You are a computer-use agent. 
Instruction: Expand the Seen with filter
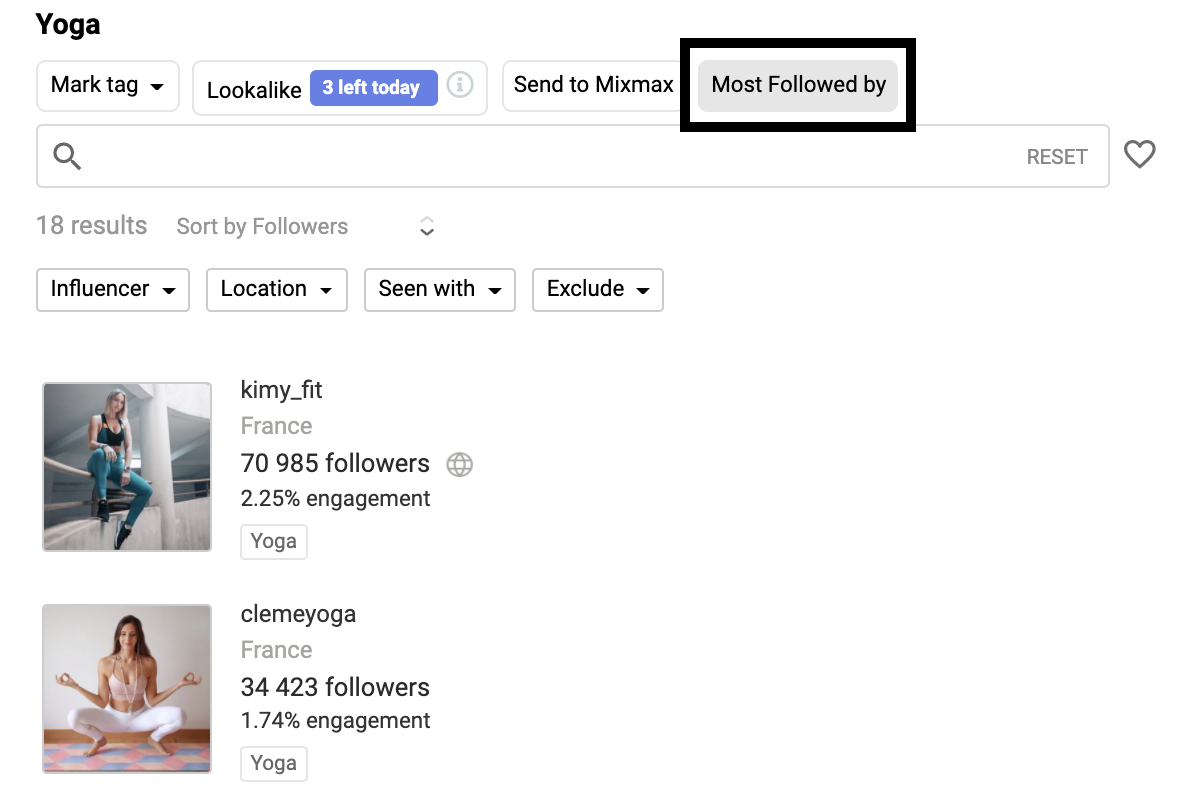click(439, 290)
